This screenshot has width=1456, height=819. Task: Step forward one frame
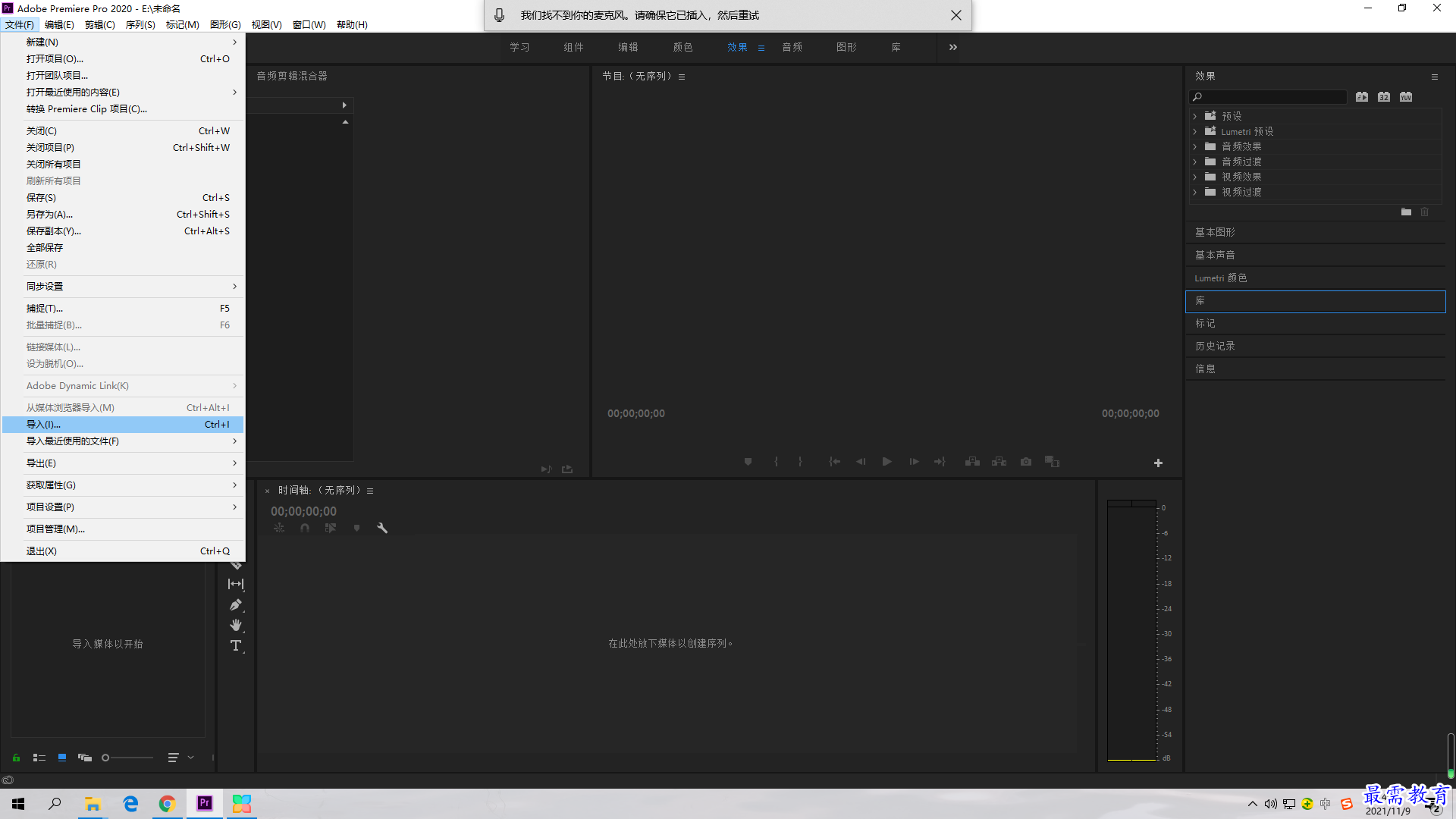(914, 462)
